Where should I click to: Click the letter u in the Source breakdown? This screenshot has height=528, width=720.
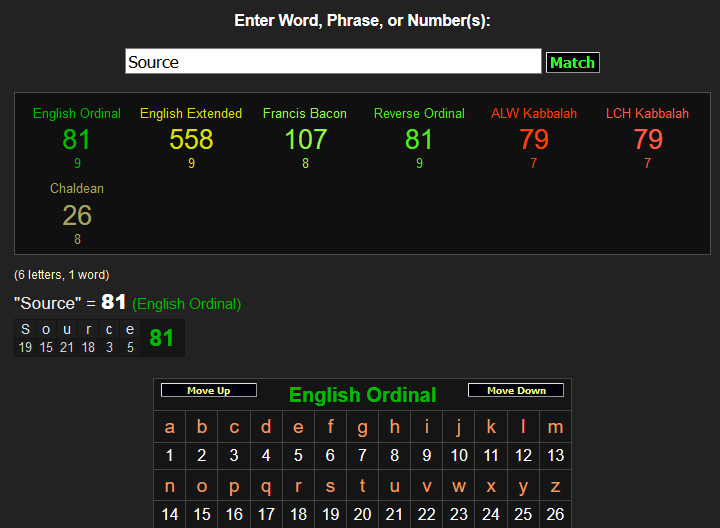(x=67, y=330)
